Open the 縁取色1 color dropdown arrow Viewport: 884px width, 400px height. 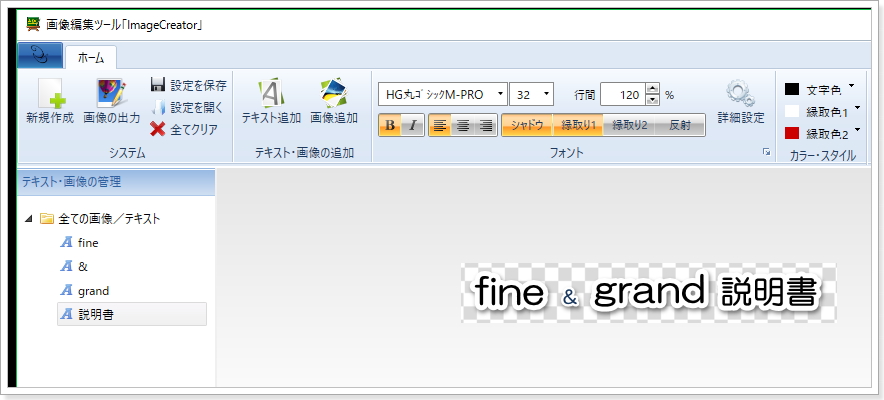tap(858, 107)
